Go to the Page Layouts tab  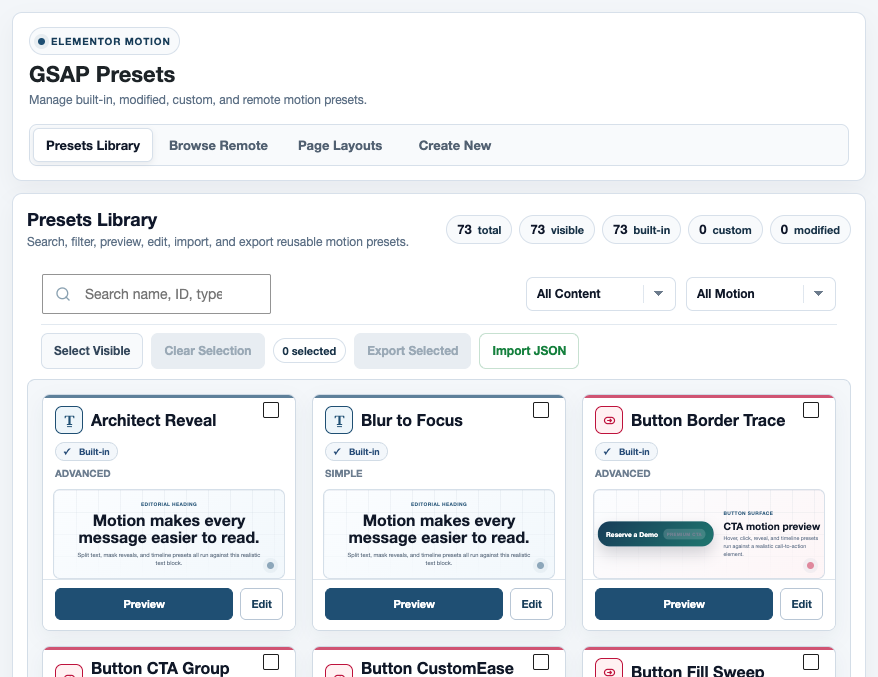click(340, 146)
